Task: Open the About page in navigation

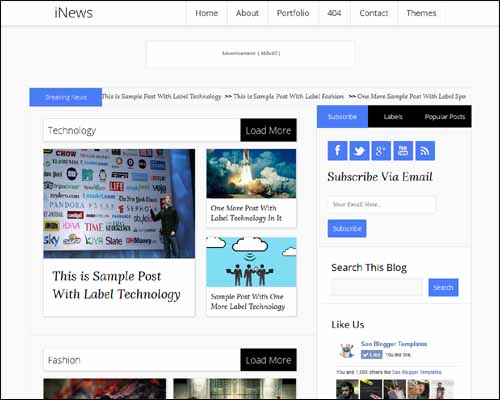Action: (247, 13)
